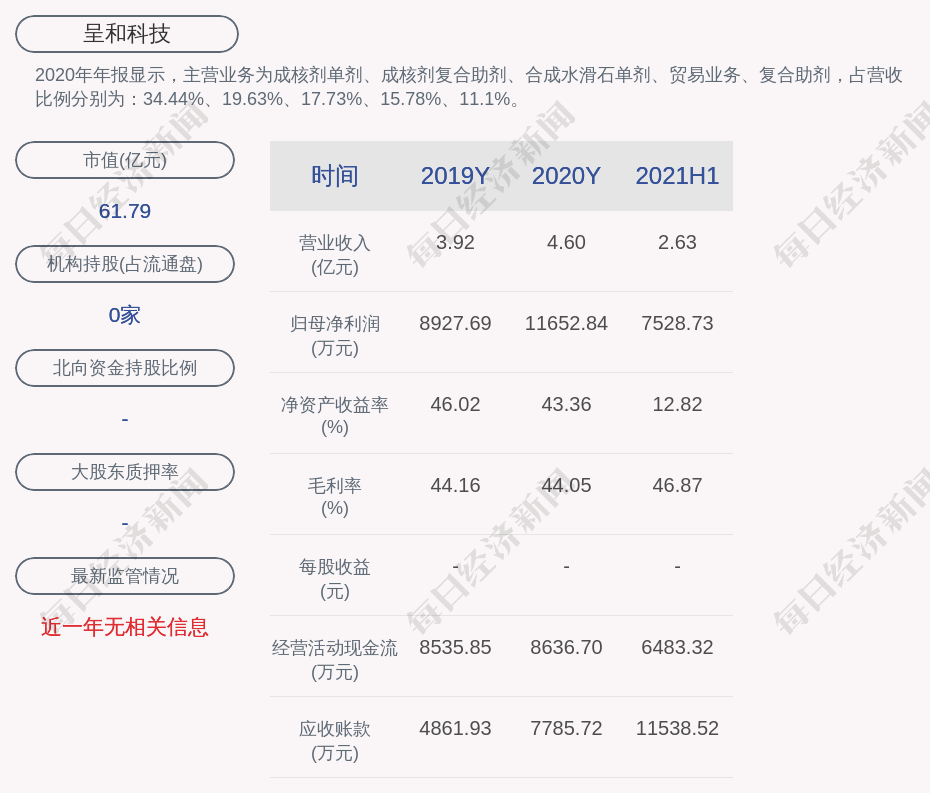This screenshot has width=930, height=793.
Task: Click the 大股东质押率 label pill
Action: [x=125, y=472]
